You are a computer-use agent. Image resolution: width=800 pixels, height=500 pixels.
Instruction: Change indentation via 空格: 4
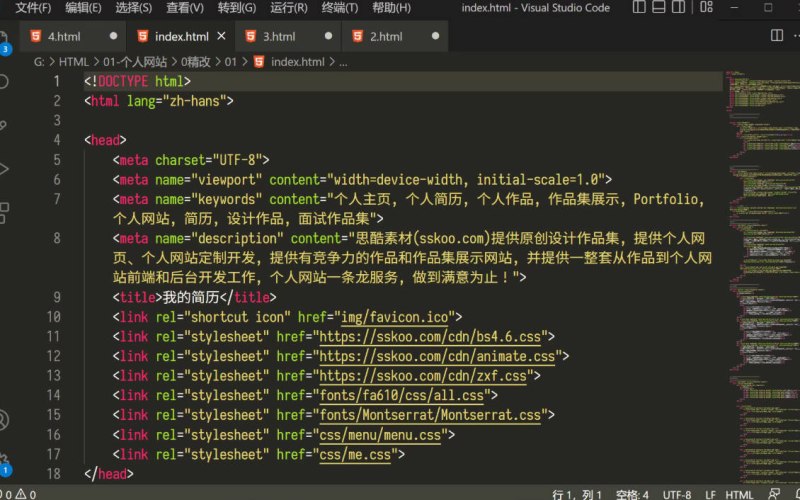(632, 494)
